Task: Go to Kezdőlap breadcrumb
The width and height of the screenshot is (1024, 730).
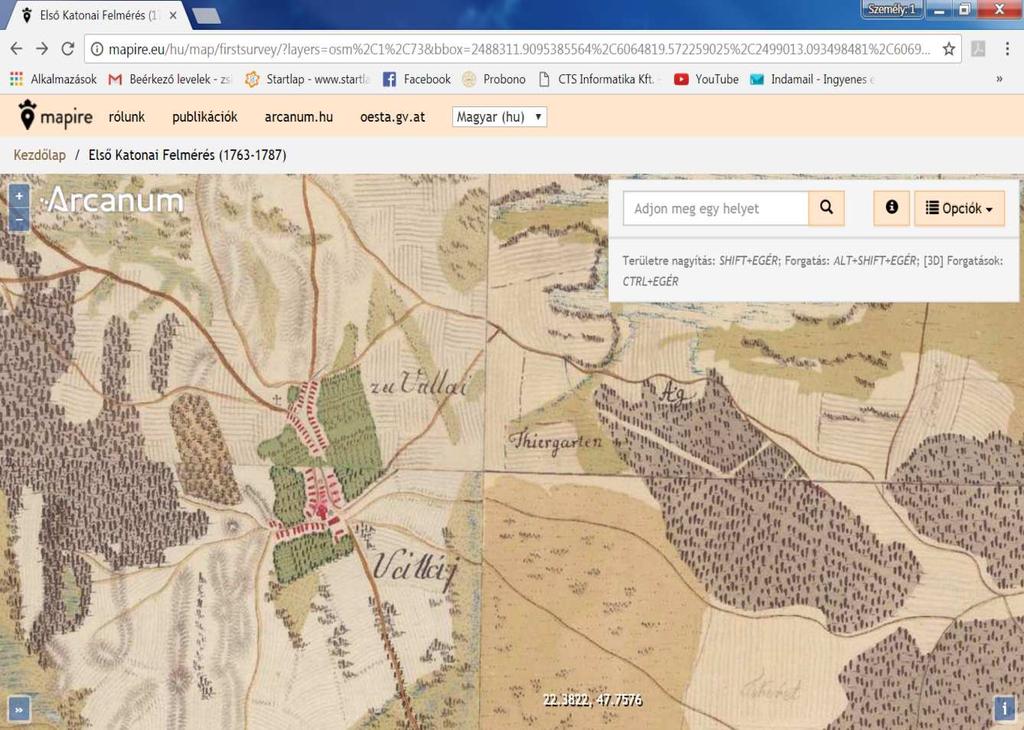Action: [x=40, y=155]
